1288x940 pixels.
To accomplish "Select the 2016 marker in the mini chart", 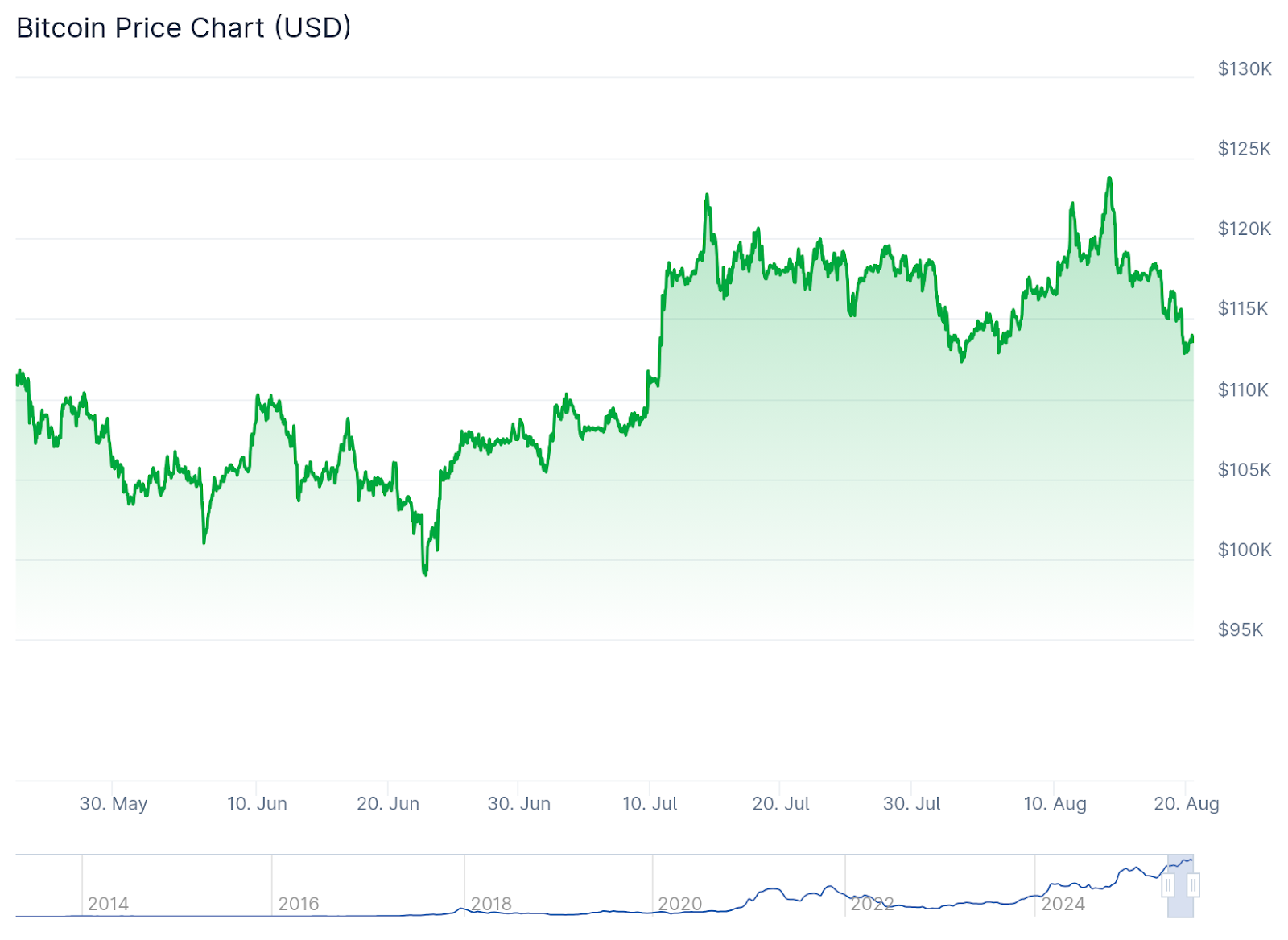I will click(299, 904).
